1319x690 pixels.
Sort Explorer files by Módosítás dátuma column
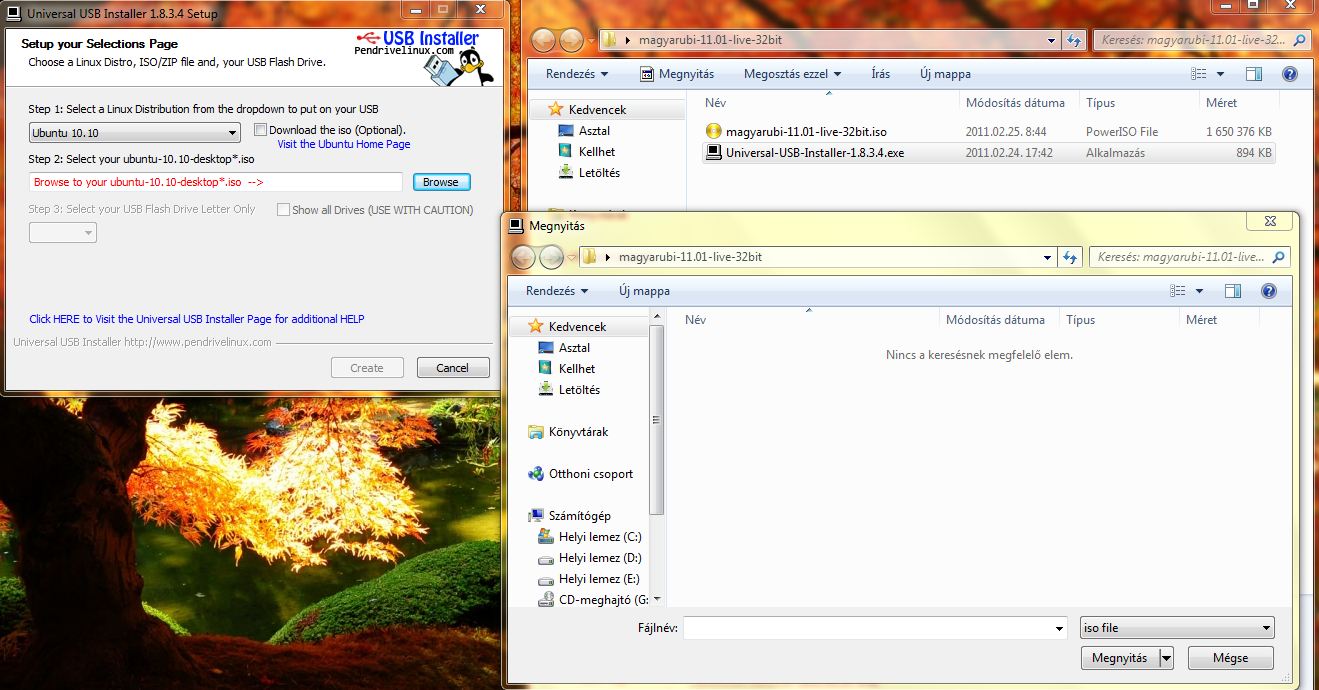1015,103
